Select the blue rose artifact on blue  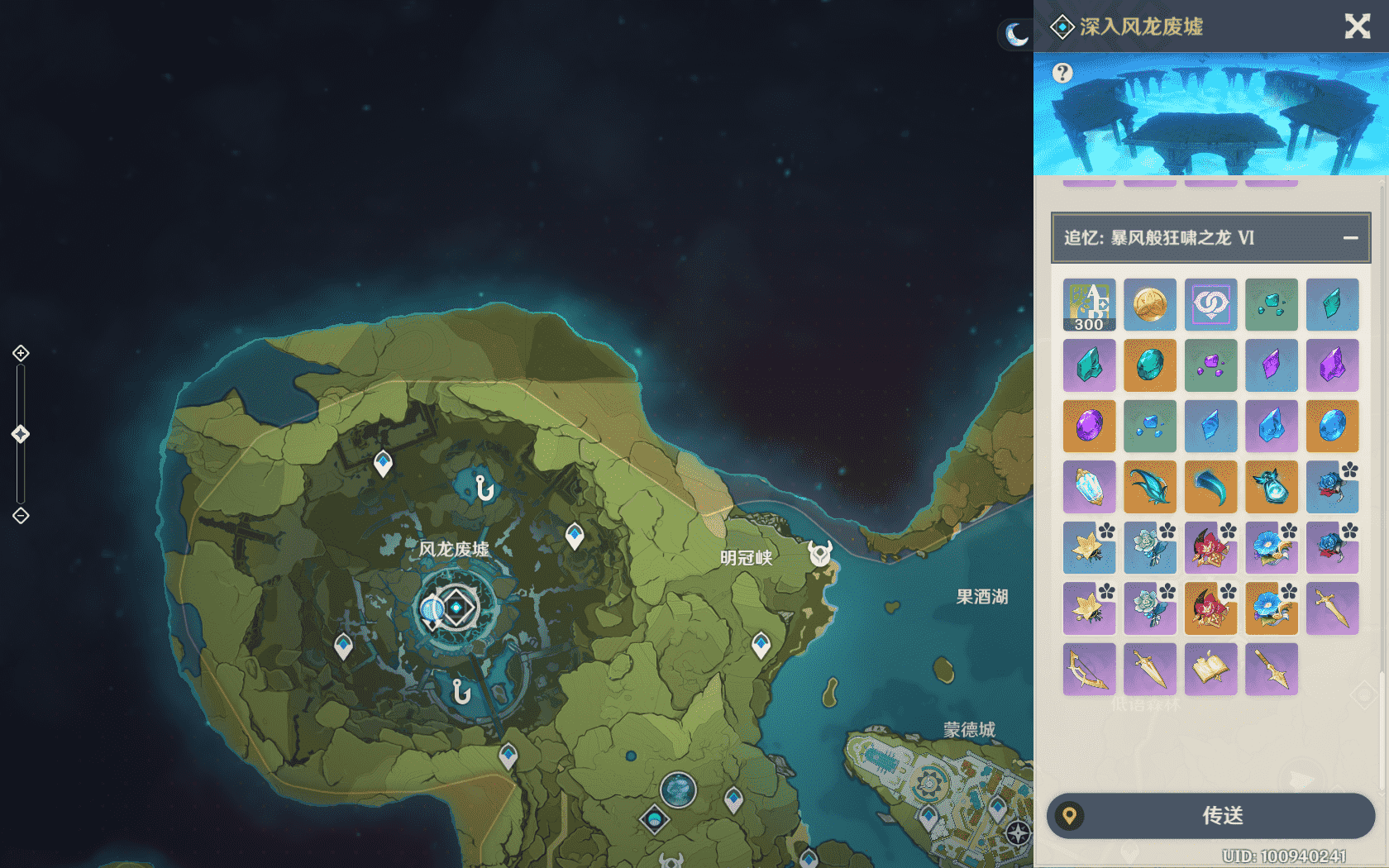1332,487
